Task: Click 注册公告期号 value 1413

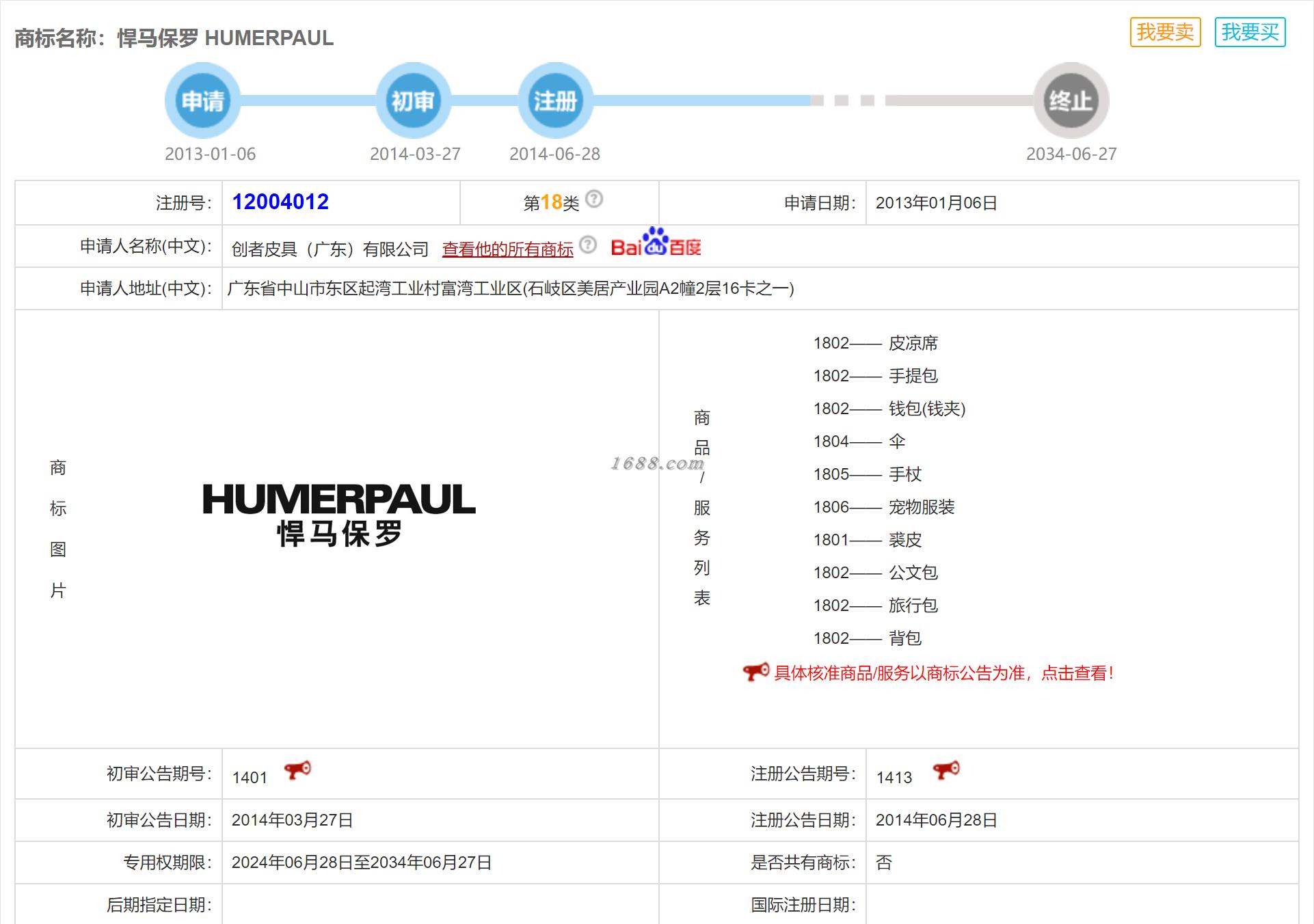Action: pyautogui.click(x=894, y=778)
